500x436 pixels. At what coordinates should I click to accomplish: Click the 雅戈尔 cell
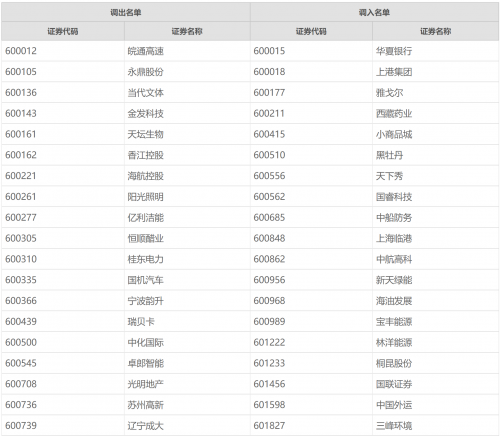[x=389, y=93]
